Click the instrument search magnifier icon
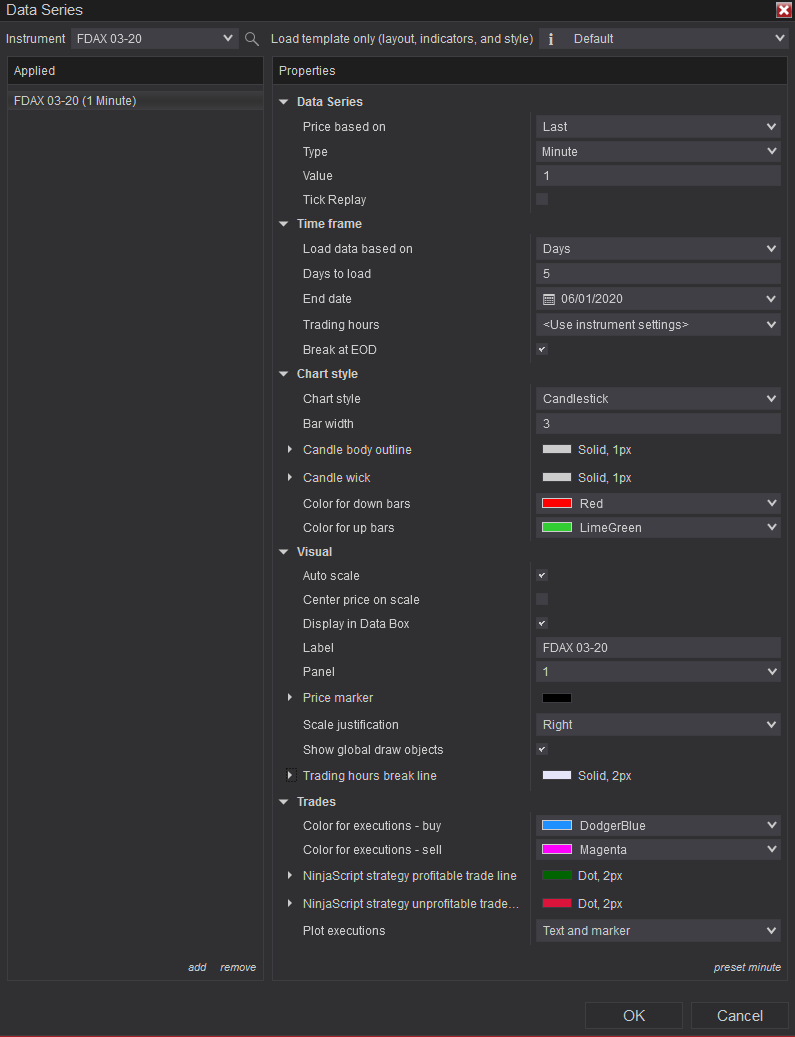Viewport: 795px width, 1037px height. pos(252,39)
